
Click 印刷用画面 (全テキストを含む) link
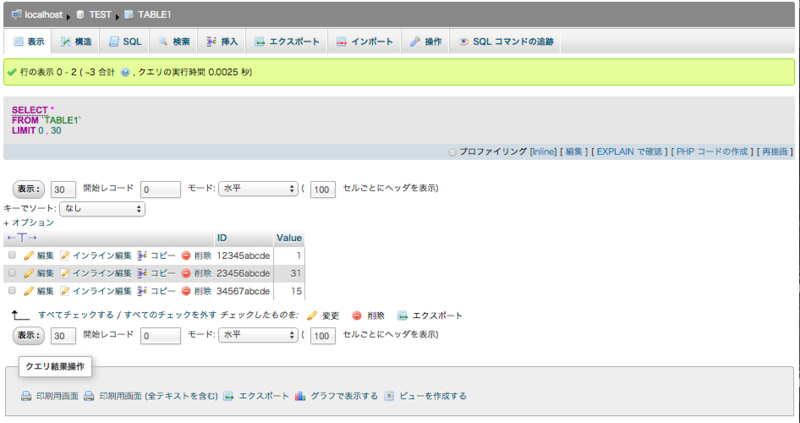coord(159,396)
